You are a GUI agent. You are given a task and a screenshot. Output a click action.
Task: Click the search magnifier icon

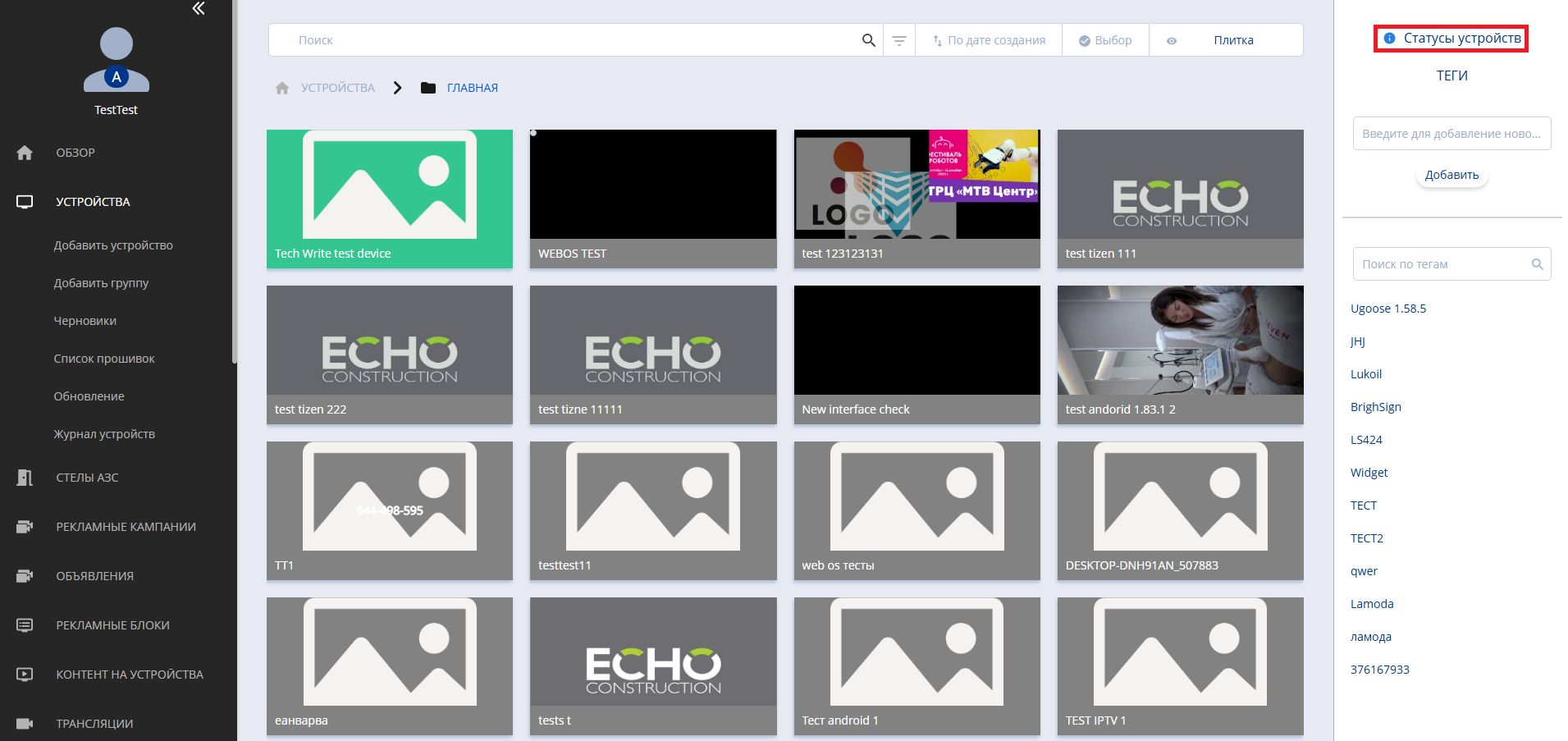[x=868, y=40]
